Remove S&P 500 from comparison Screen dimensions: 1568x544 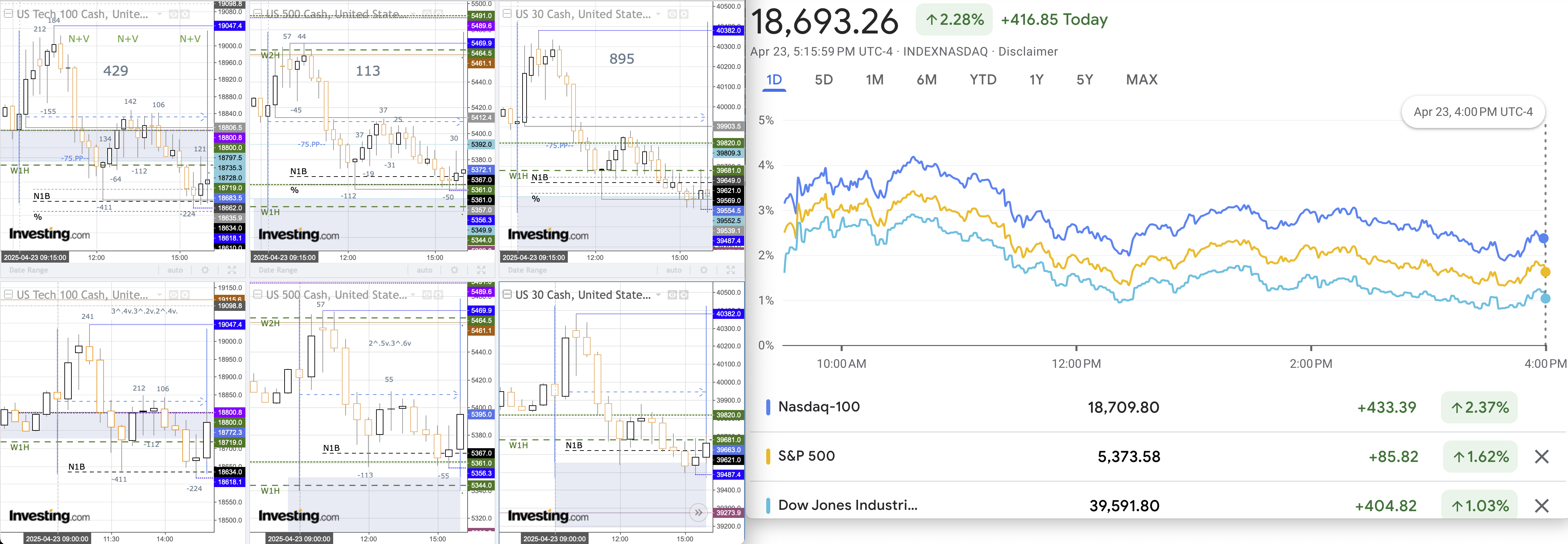[x=1541, y=456]
